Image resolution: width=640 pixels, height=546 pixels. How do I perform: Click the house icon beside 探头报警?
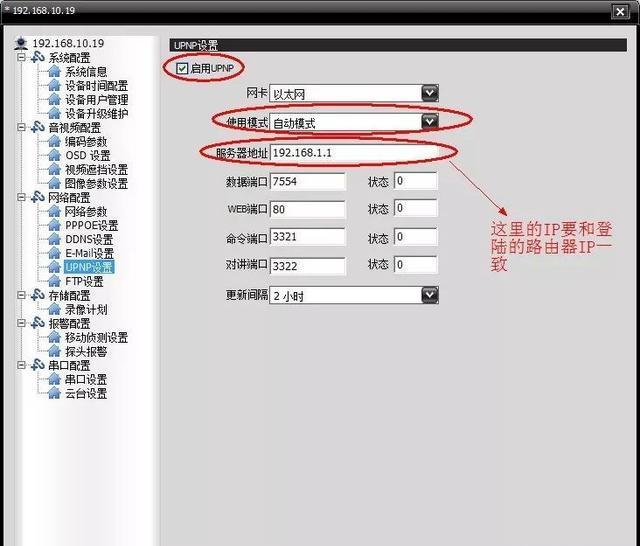pos(54,351)
